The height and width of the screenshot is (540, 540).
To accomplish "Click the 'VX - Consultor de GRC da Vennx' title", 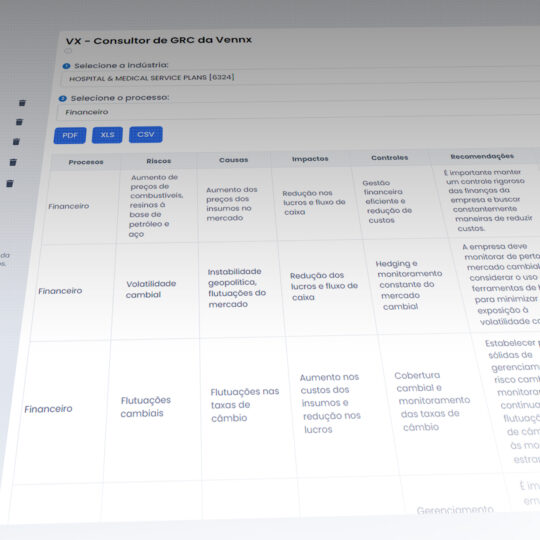I will click(x=159, y=40).
